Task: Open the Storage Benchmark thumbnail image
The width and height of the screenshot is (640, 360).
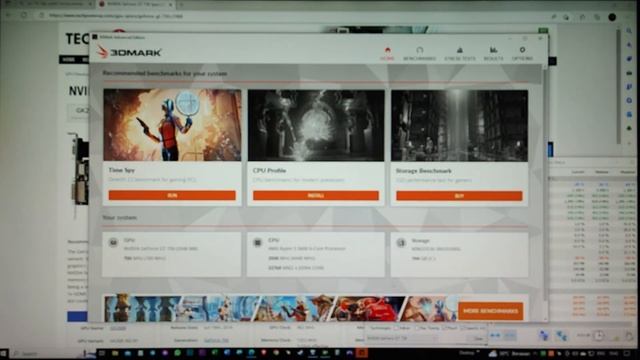Action: [459, 125]
